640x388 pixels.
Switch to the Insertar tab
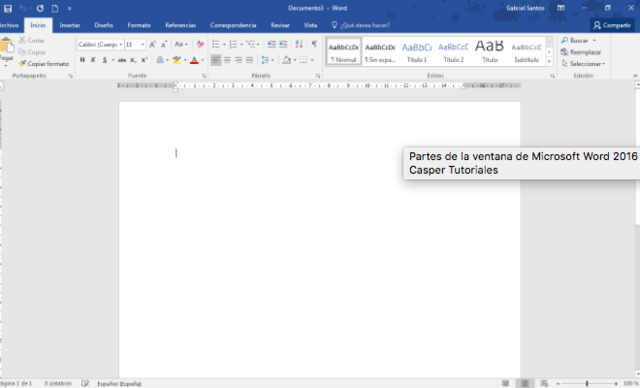coord(70,25)
